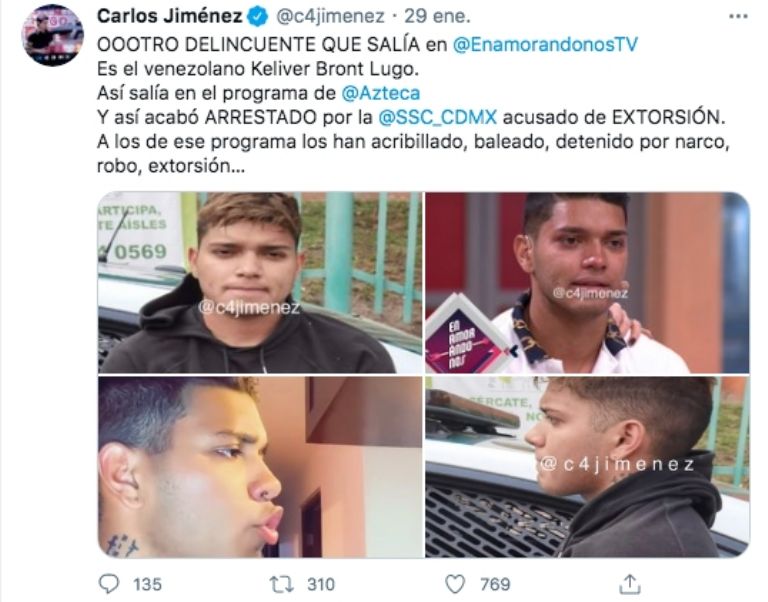This screenshot has width=768, height=602.
Task: Click the 769 likes count
Action: pos(495,584)
